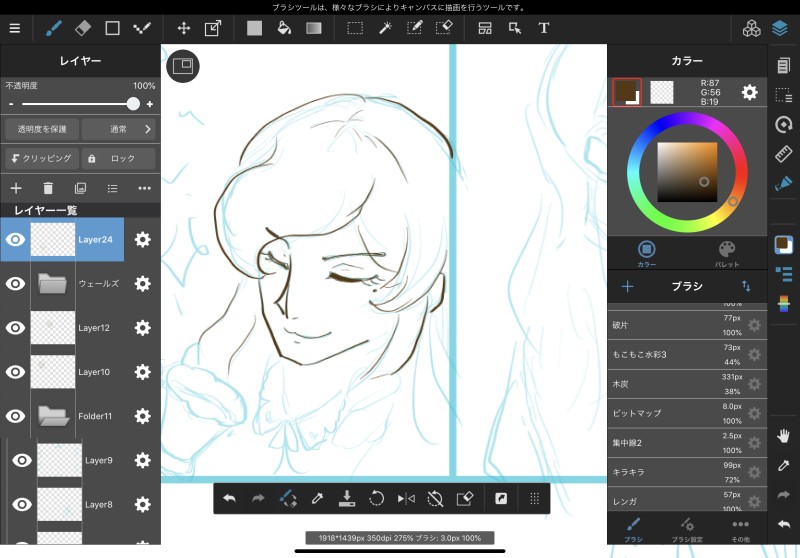Hide Layer24 with eye icon
The height and width of the screenshot is (558, 800).
(x=15, y=239)
